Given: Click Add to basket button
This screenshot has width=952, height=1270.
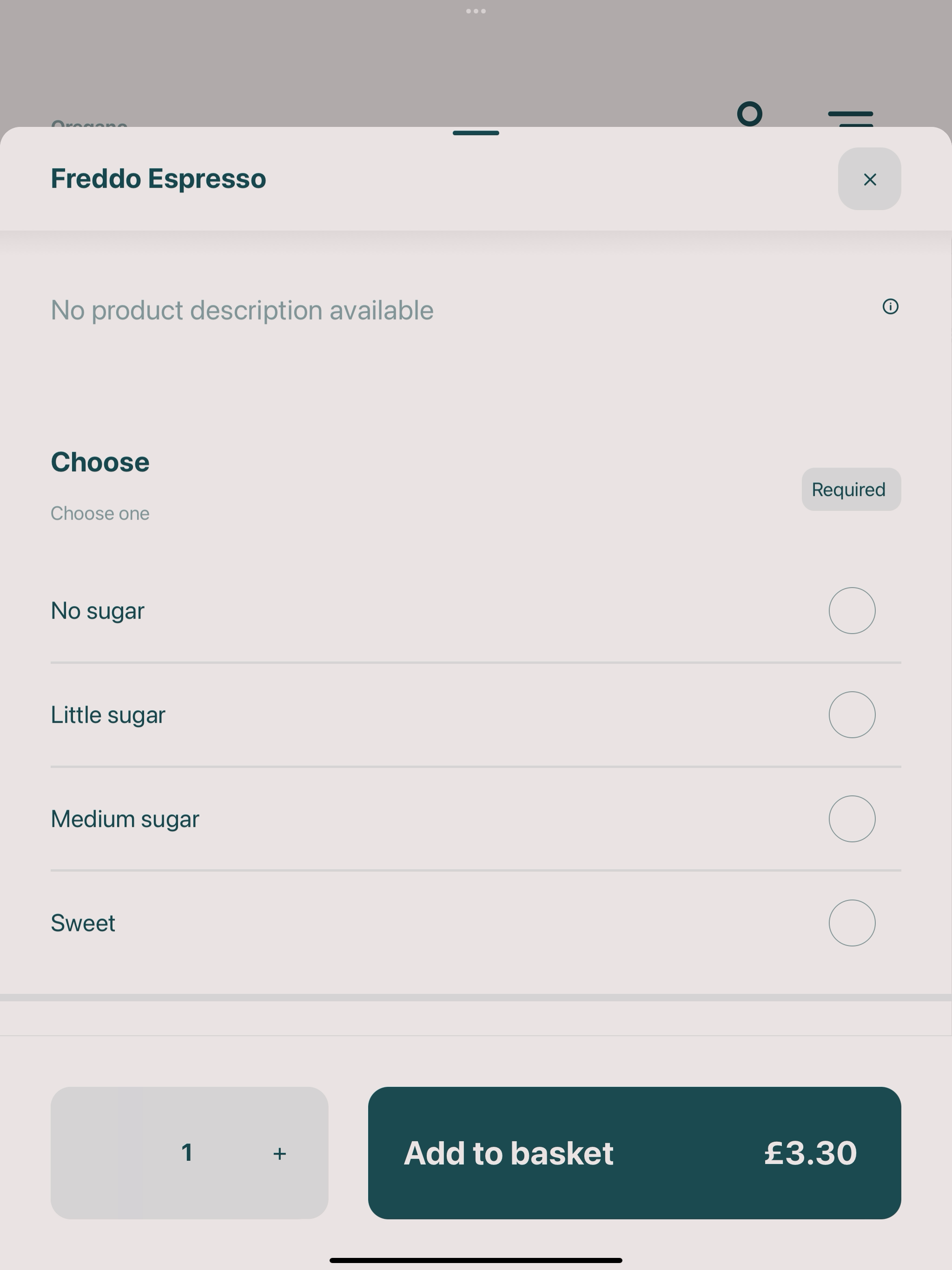Looking at the screenshot, I should (x=635, y=1153).
